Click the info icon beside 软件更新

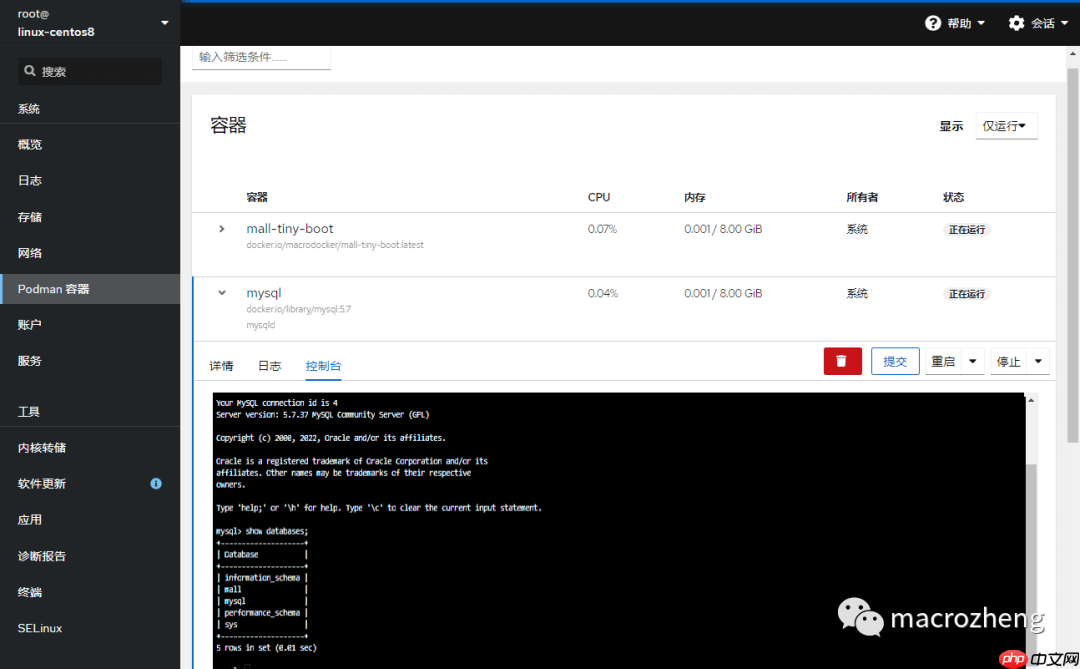click(156, 483)
